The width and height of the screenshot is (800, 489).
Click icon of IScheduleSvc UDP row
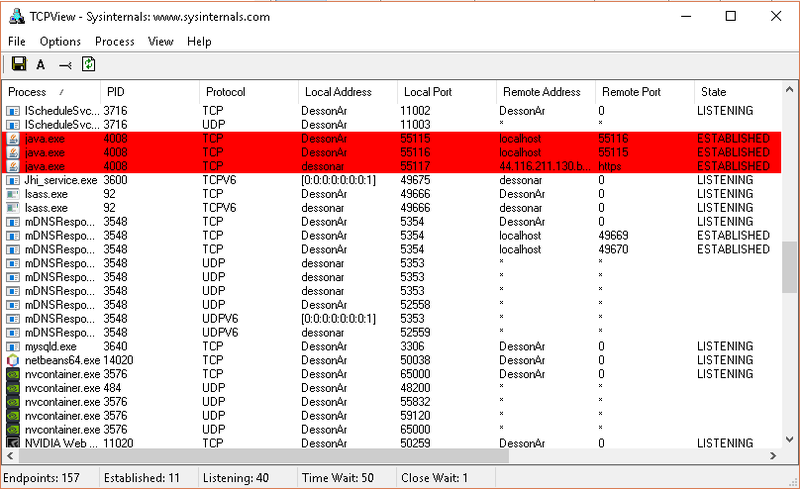13,125
